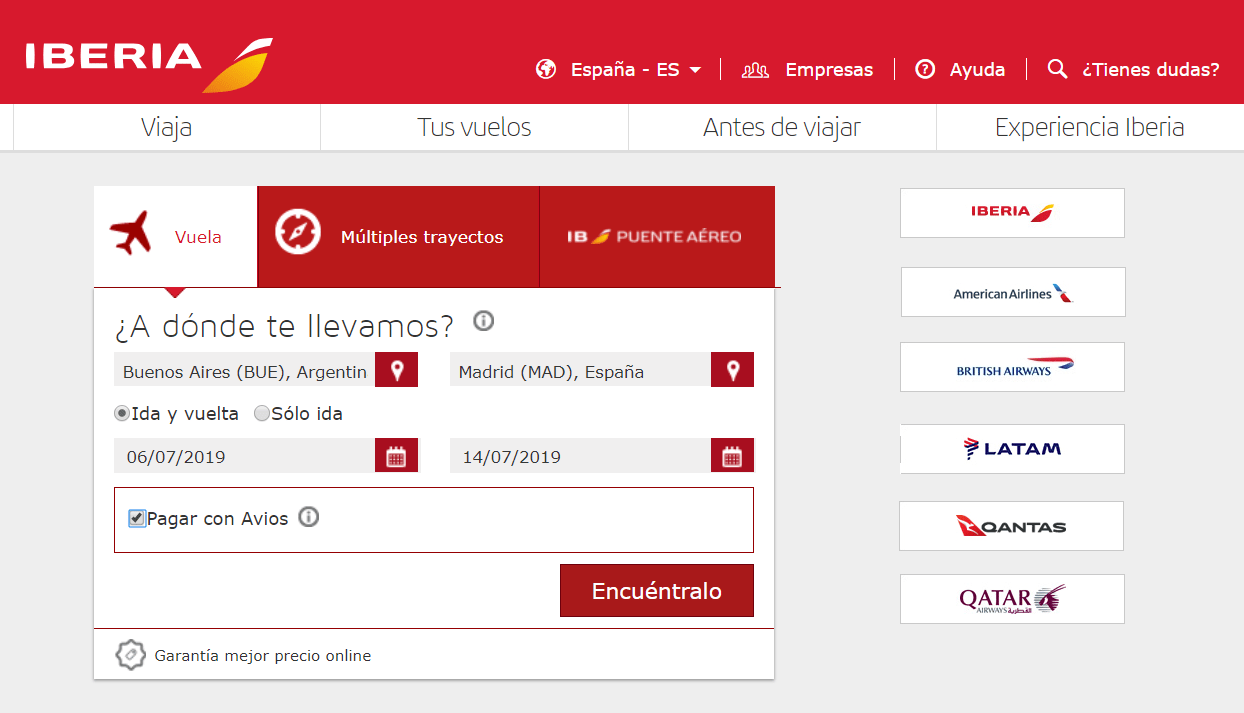Click the destination location pin icon
The height and width of the screenshot is (713, 1244).
point(732,370)
